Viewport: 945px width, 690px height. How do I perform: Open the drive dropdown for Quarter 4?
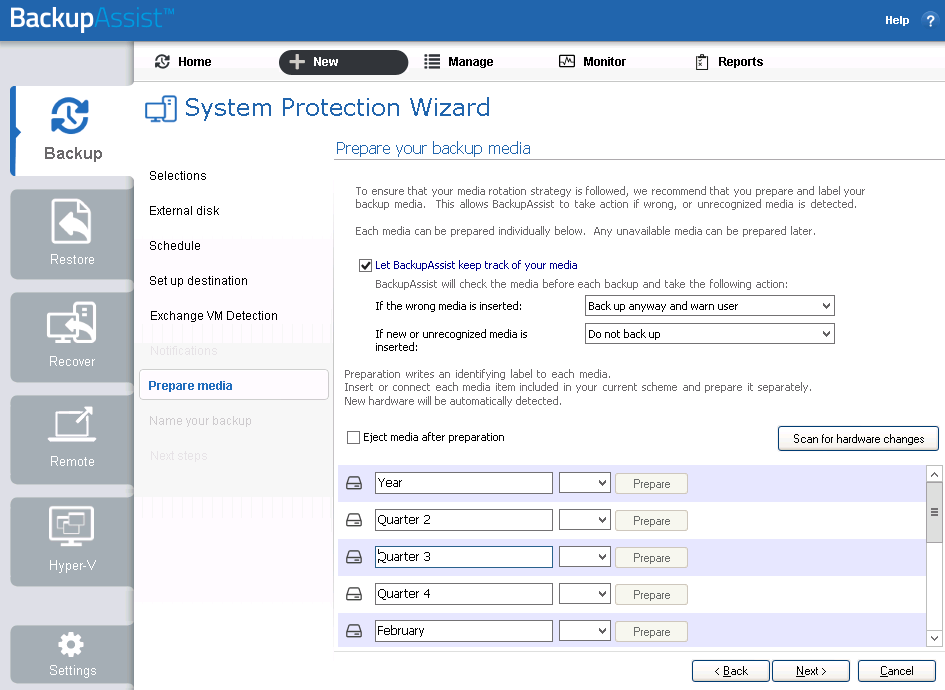pyautogui.click(x=585, y=594)
